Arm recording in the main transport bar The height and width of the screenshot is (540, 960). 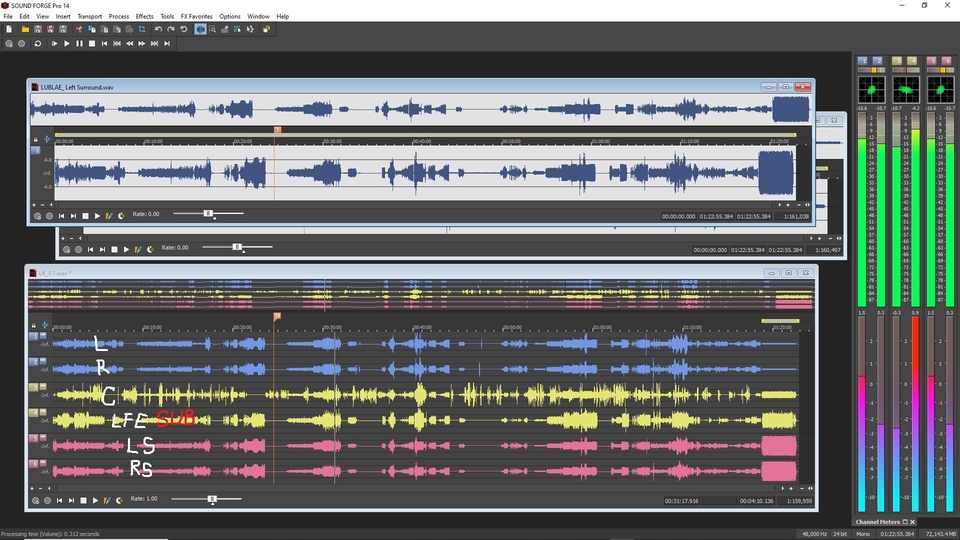pos(9,43)
